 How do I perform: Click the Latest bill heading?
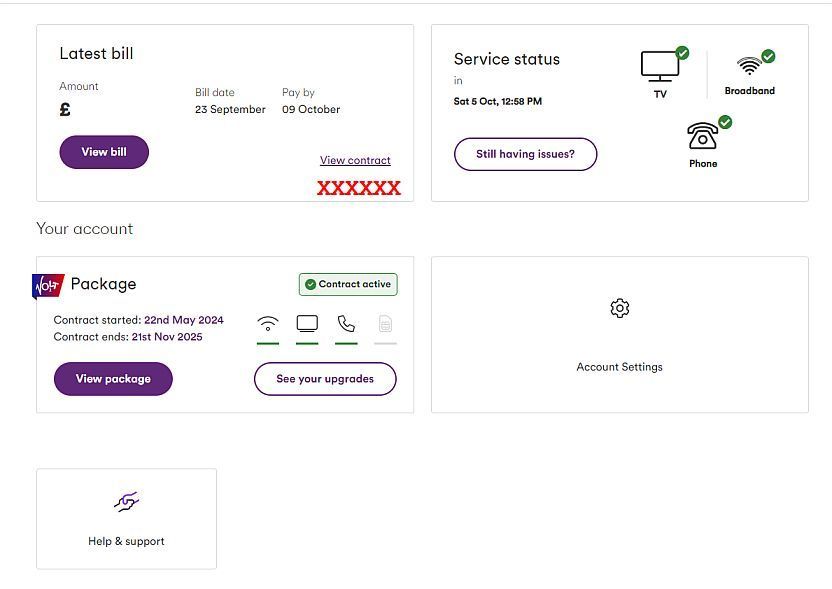(x=97, y=54)
